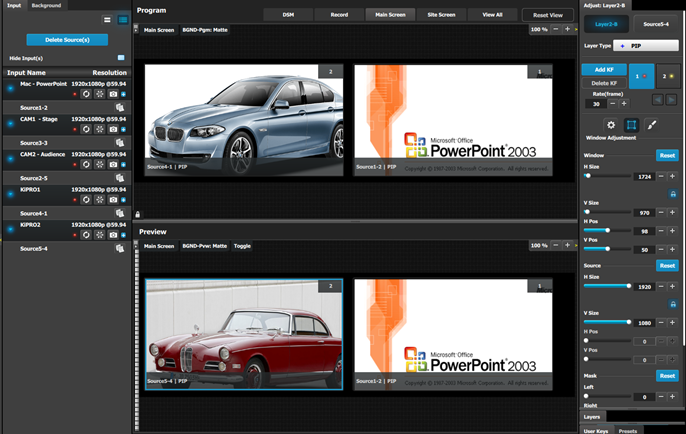Select keyframe 1 with red dot
The width and height of the screenshot is (686, 434).
[x=641, y=76]
